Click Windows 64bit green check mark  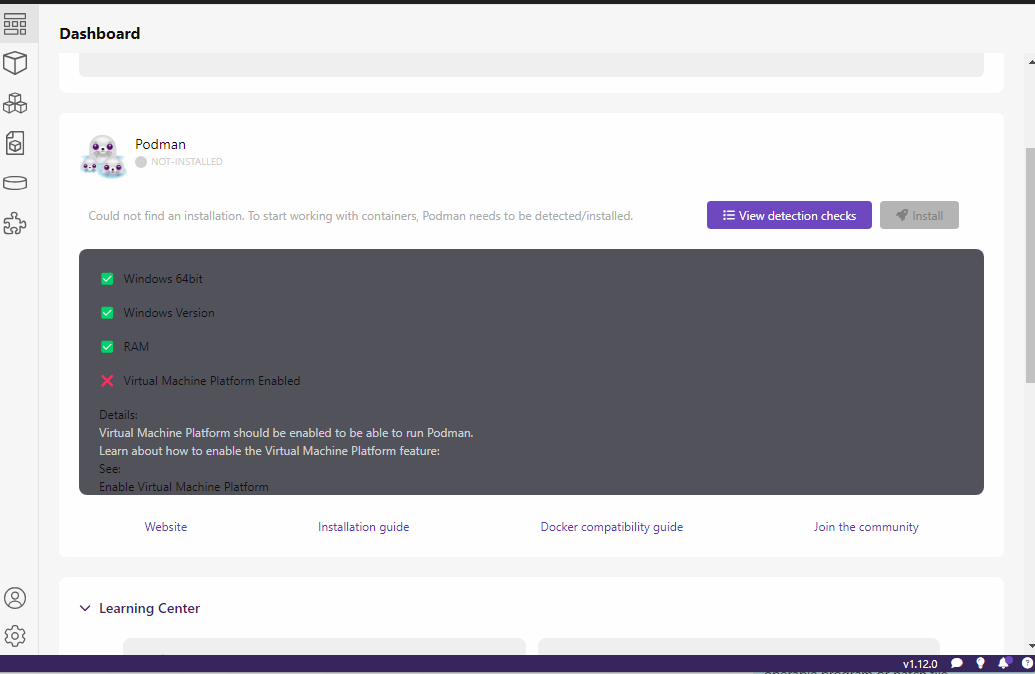(107, 279)
